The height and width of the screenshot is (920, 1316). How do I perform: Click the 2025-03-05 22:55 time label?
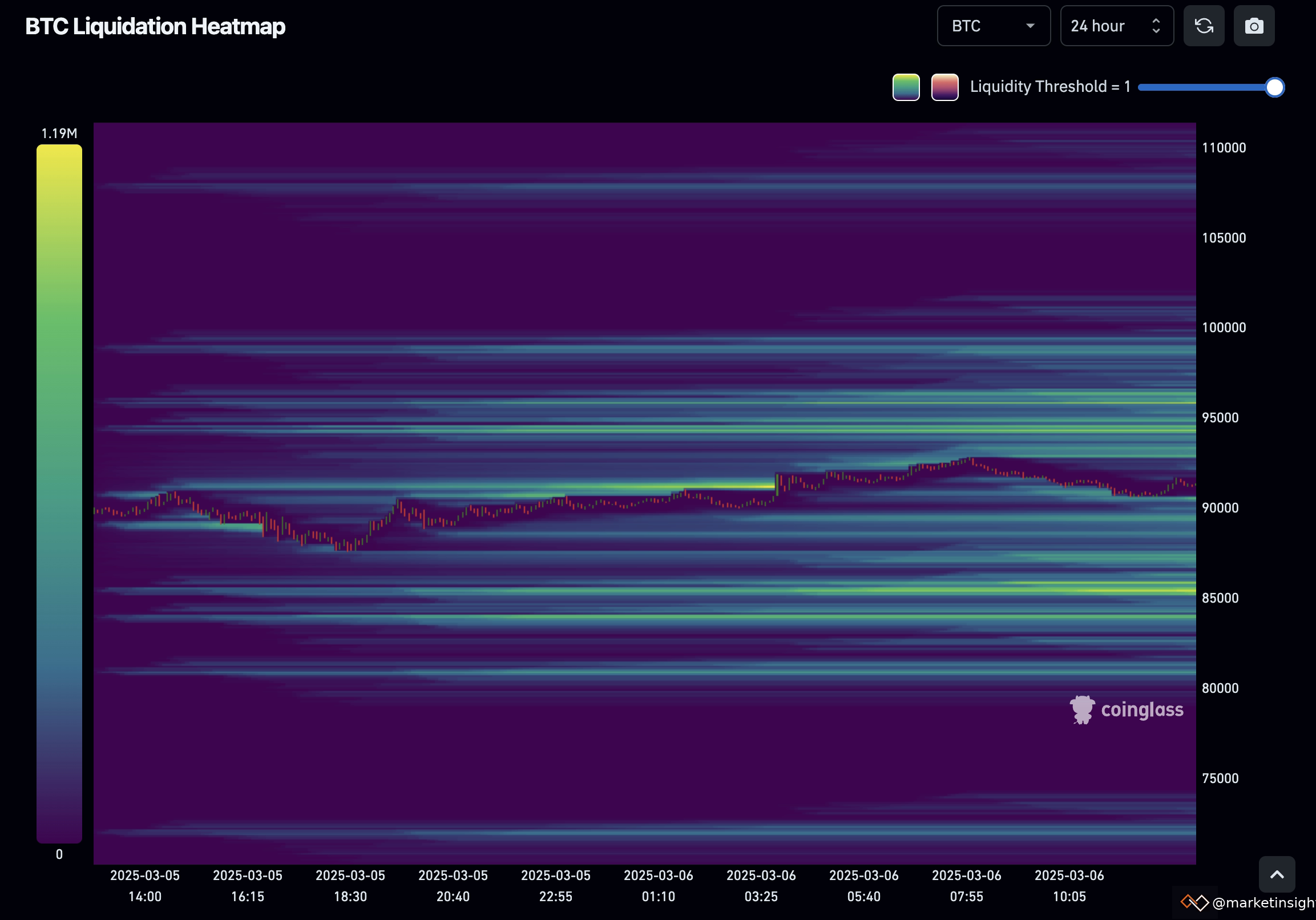coord(555,886)
